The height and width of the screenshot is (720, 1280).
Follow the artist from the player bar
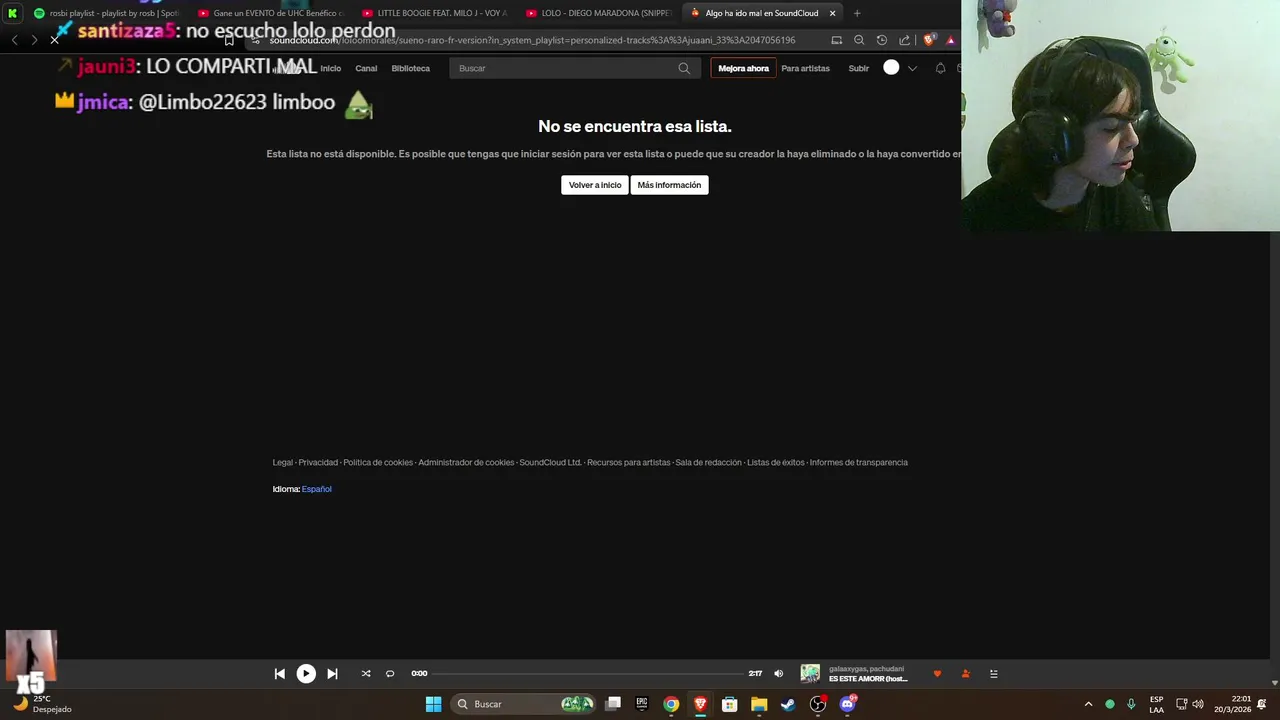(965, 674)
